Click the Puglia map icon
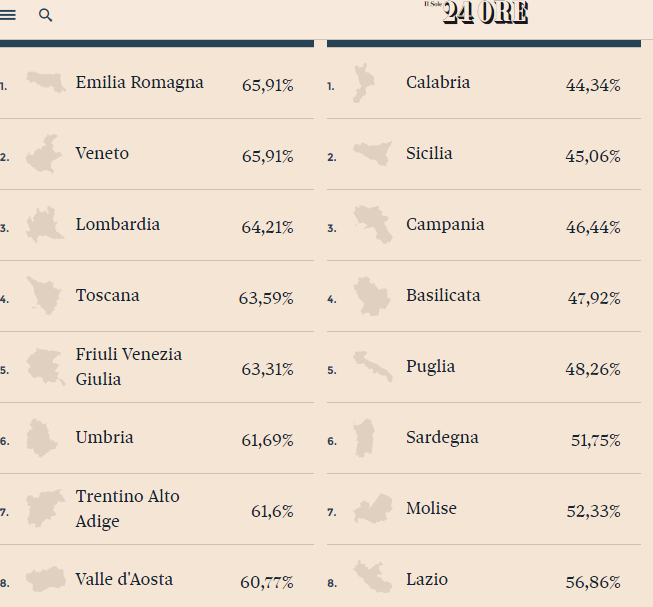This screenshot has height=607, width=653. click(373, 366)
